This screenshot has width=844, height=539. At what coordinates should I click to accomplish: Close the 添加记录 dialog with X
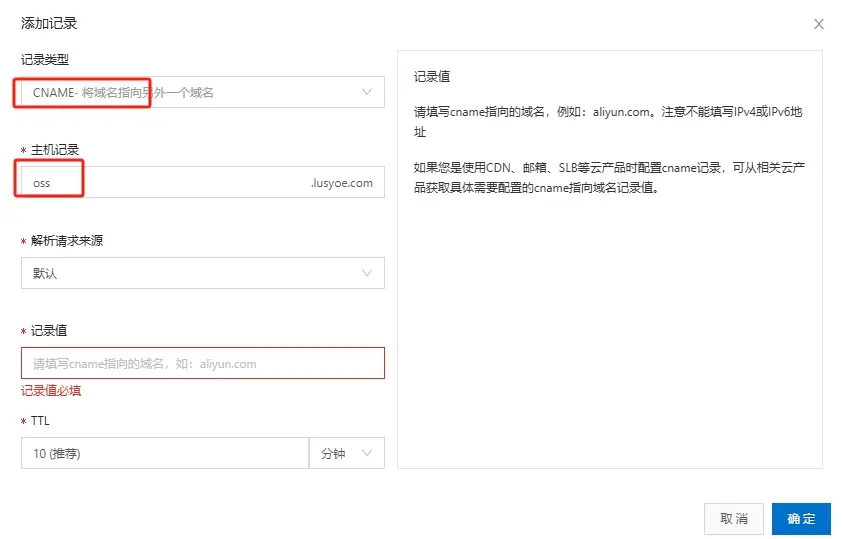[x=818, y=24]
